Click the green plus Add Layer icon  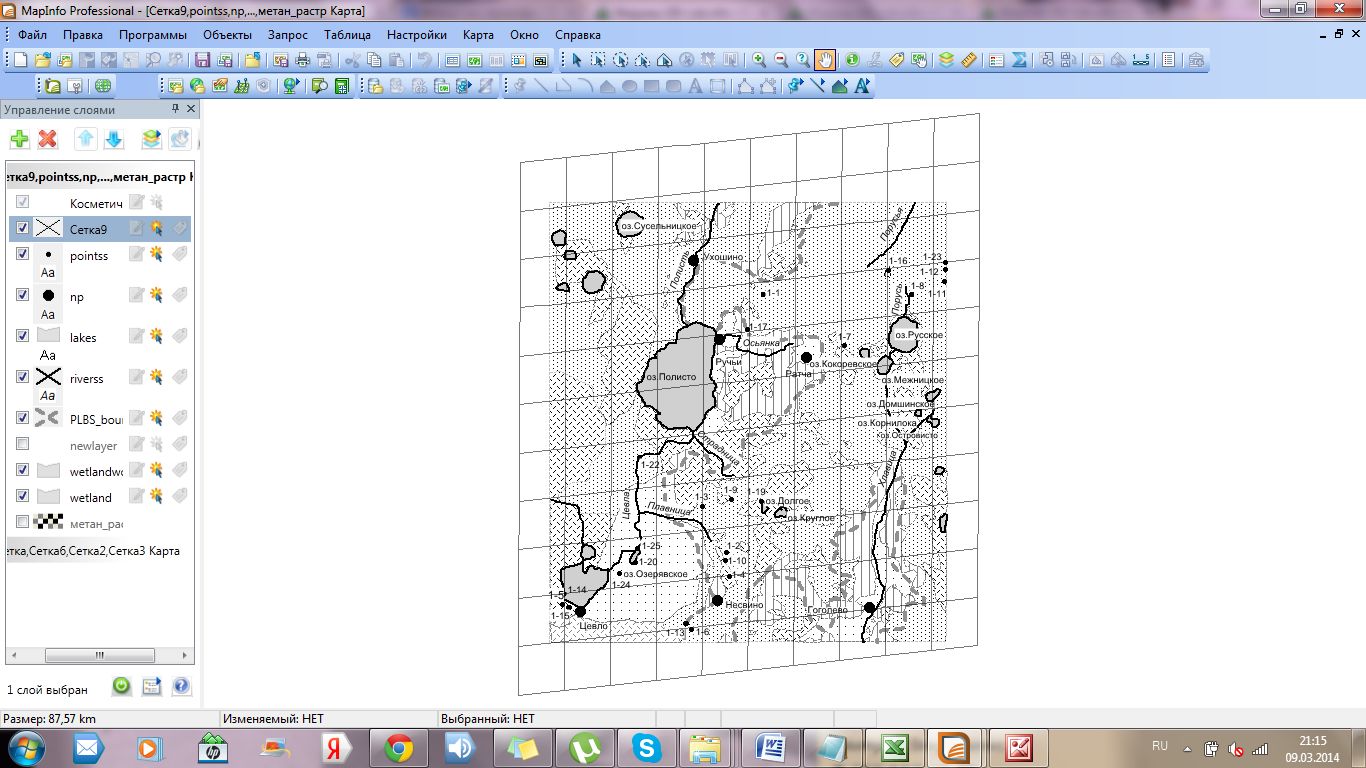(x=20, y=139)
